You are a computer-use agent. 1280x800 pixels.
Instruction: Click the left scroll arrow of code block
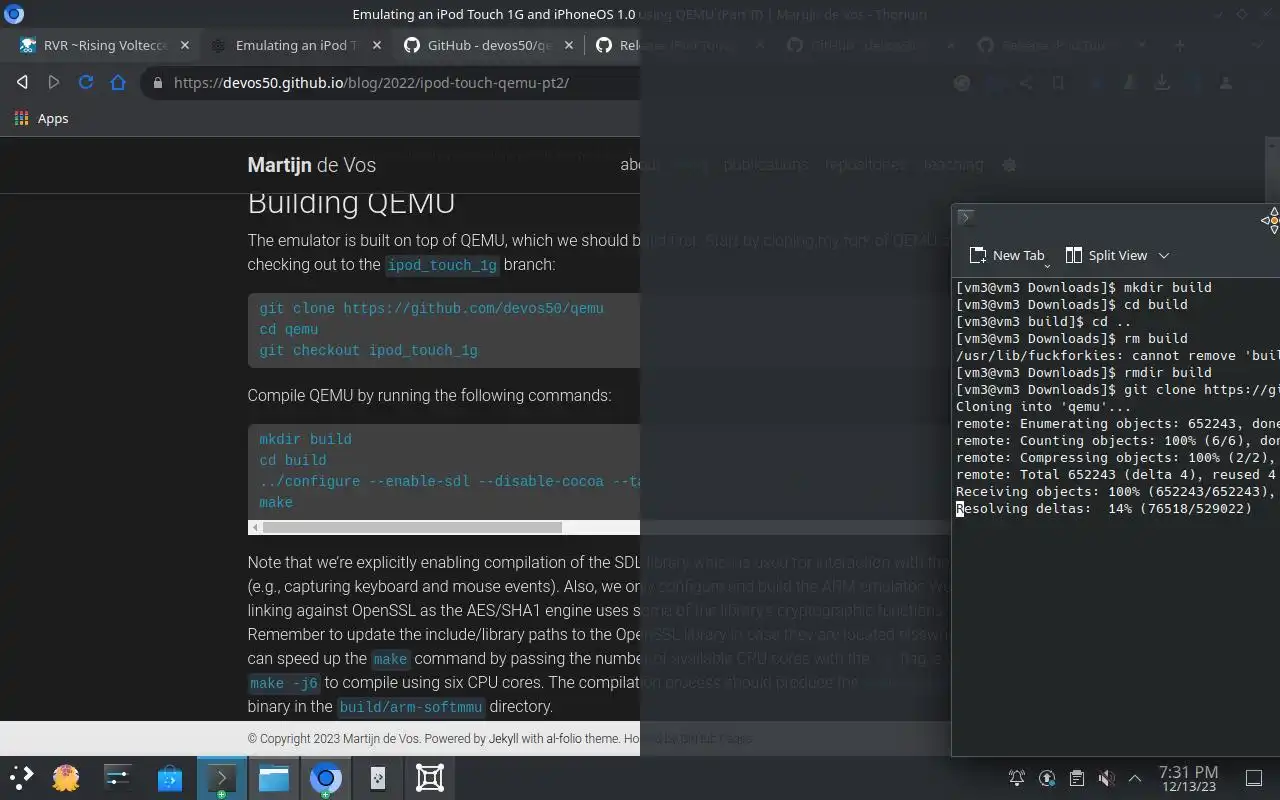[x=255, y=527]
